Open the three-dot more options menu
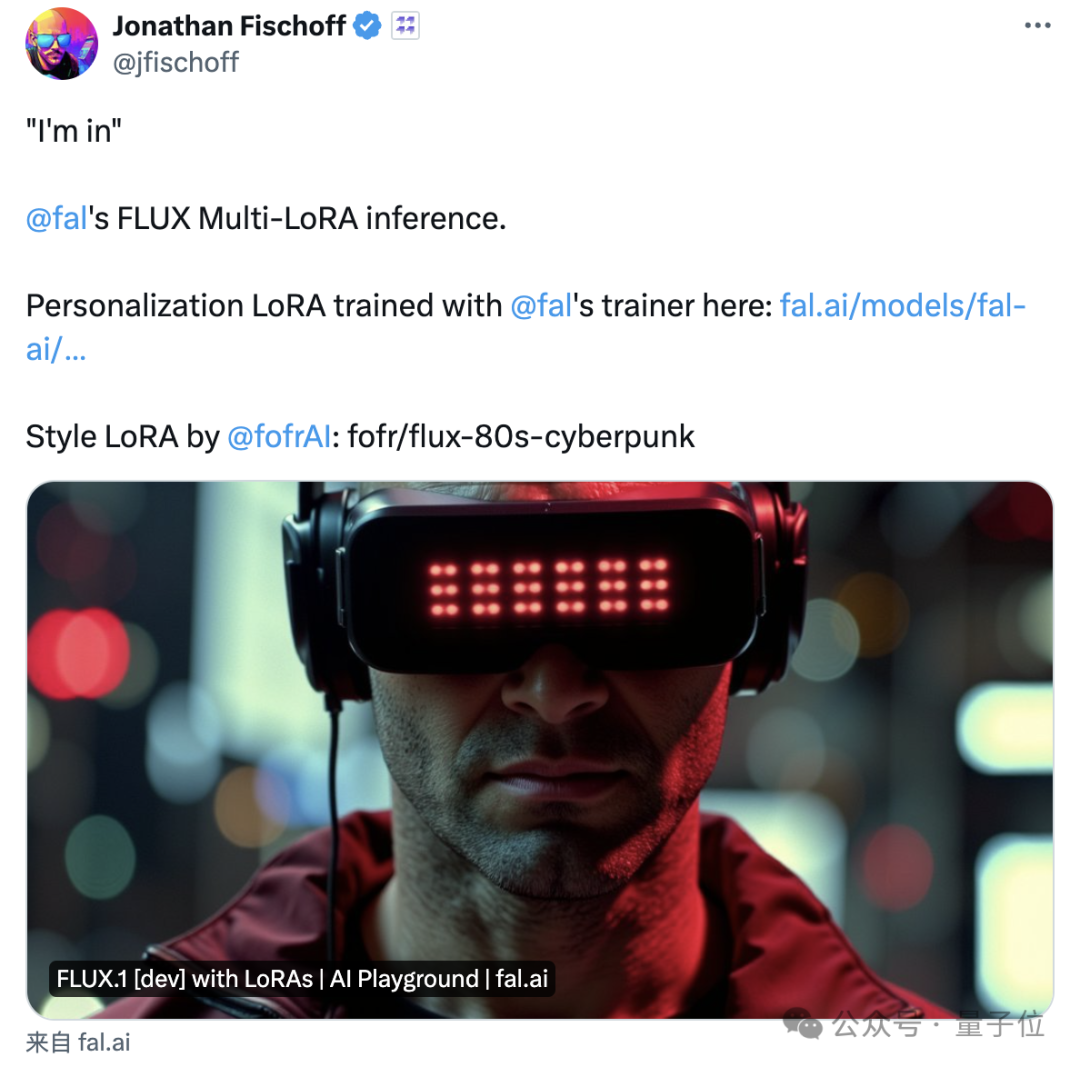 1037,25
